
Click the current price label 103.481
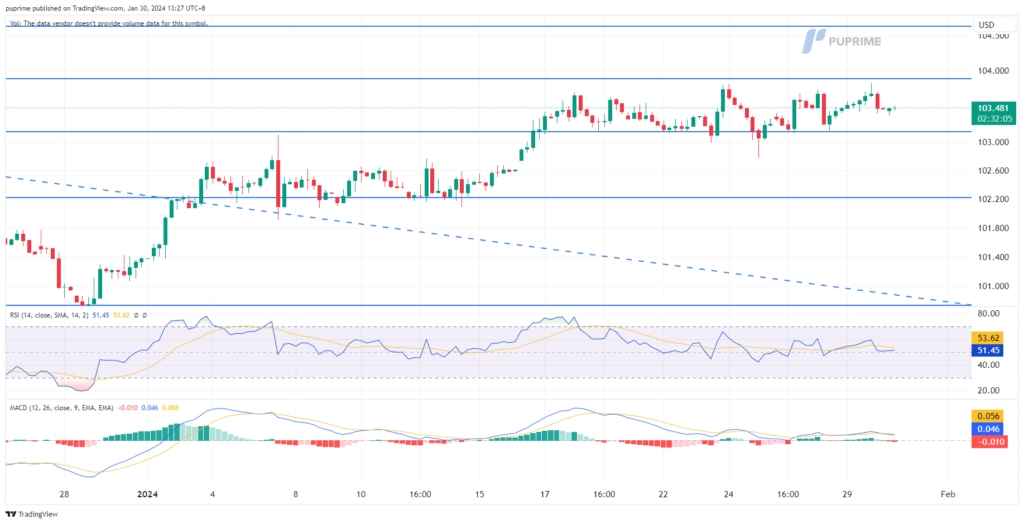(993, 108)
